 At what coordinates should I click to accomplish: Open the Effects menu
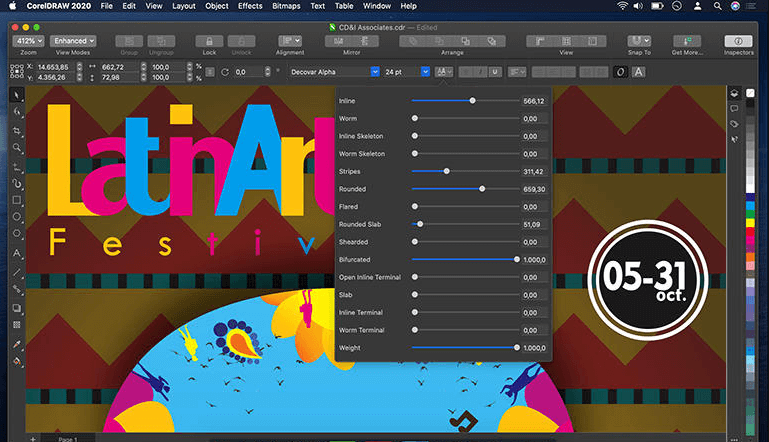[x=250, y=6]
